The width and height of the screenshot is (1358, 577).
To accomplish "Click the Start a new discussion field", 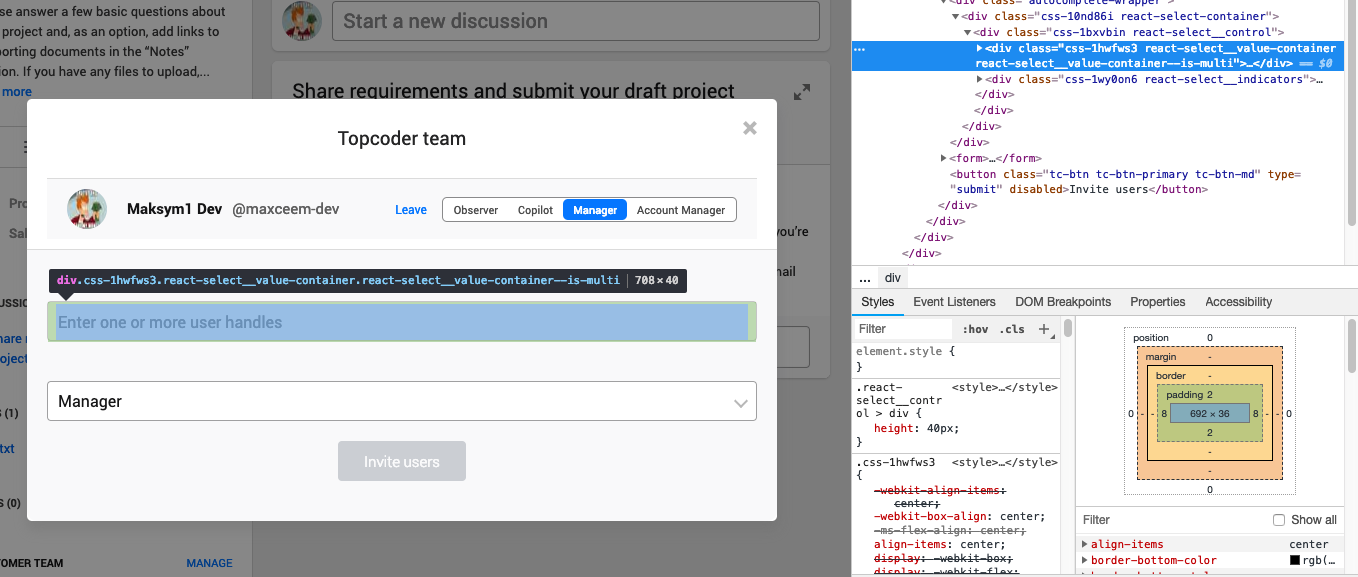I will click(x=575, y=21).
